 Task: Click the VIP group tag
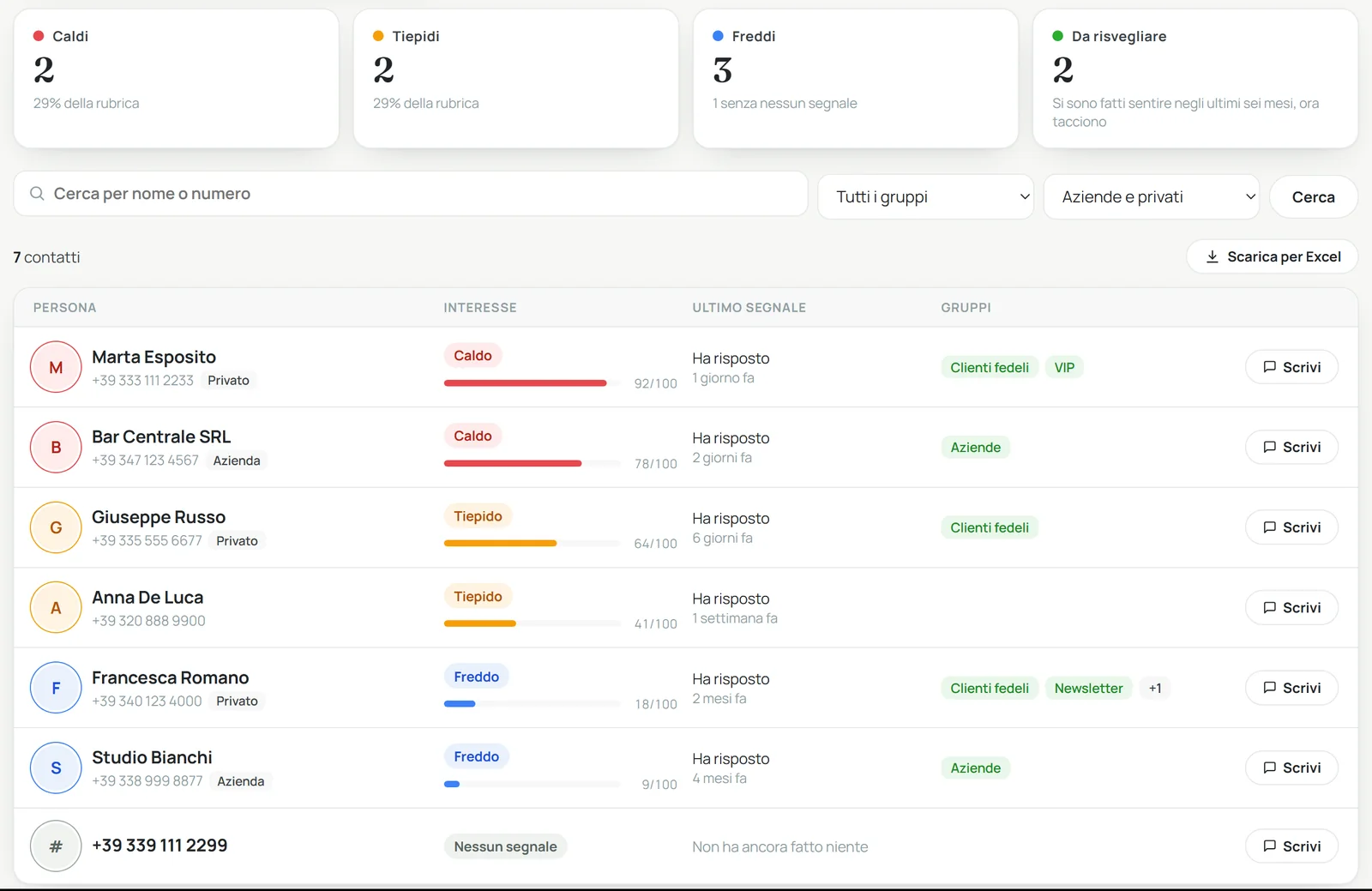point(1064,368)
